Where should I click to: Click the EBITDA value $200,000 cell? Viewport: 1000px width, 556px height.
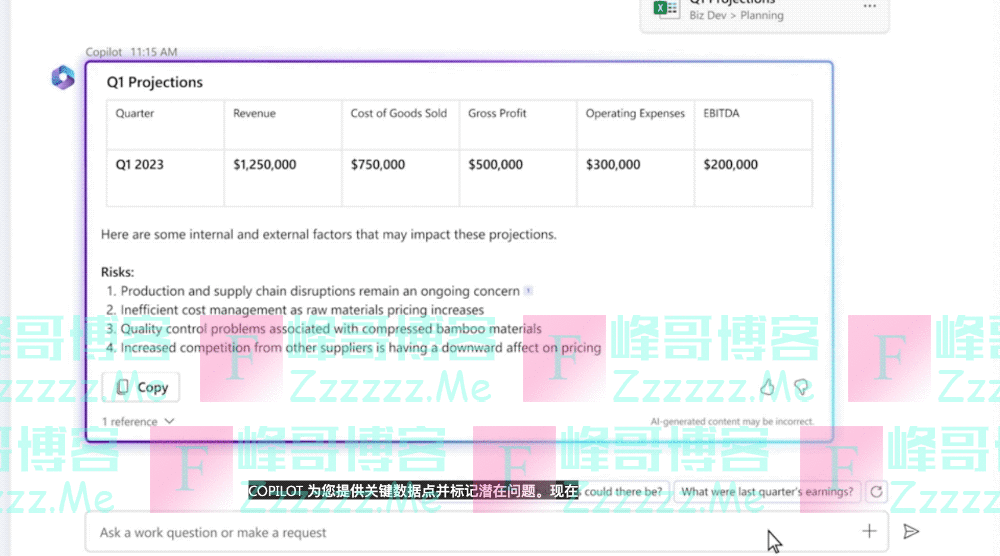730,164
